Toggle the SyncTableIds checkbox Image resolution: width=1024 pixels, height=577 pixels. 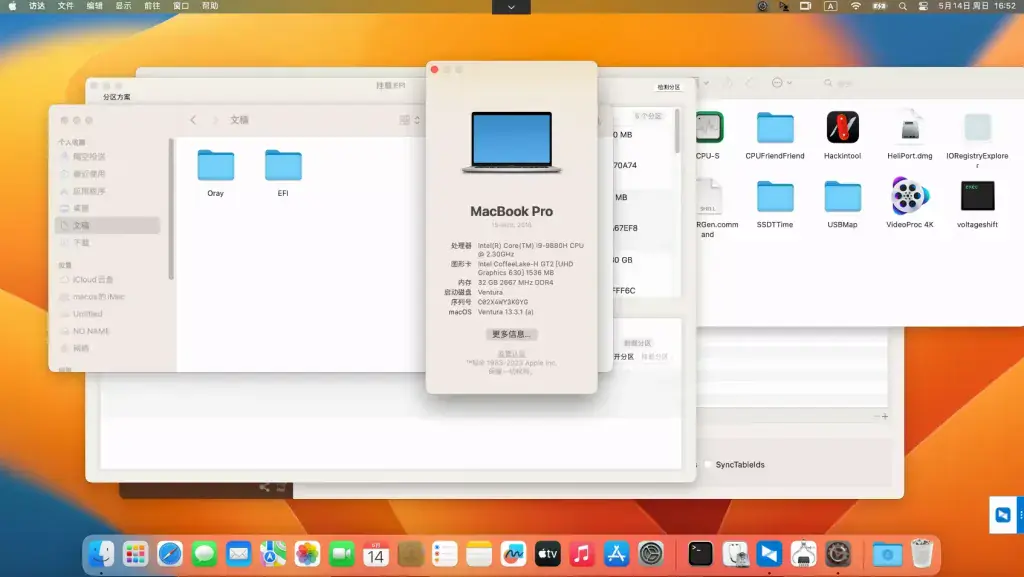coord(707,465)
